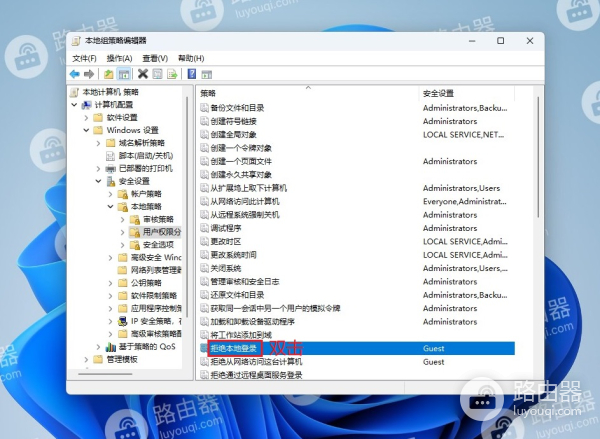Click the policy icon beside 创建符号链接
Screen dimensions: 600x439
(204, 121)
